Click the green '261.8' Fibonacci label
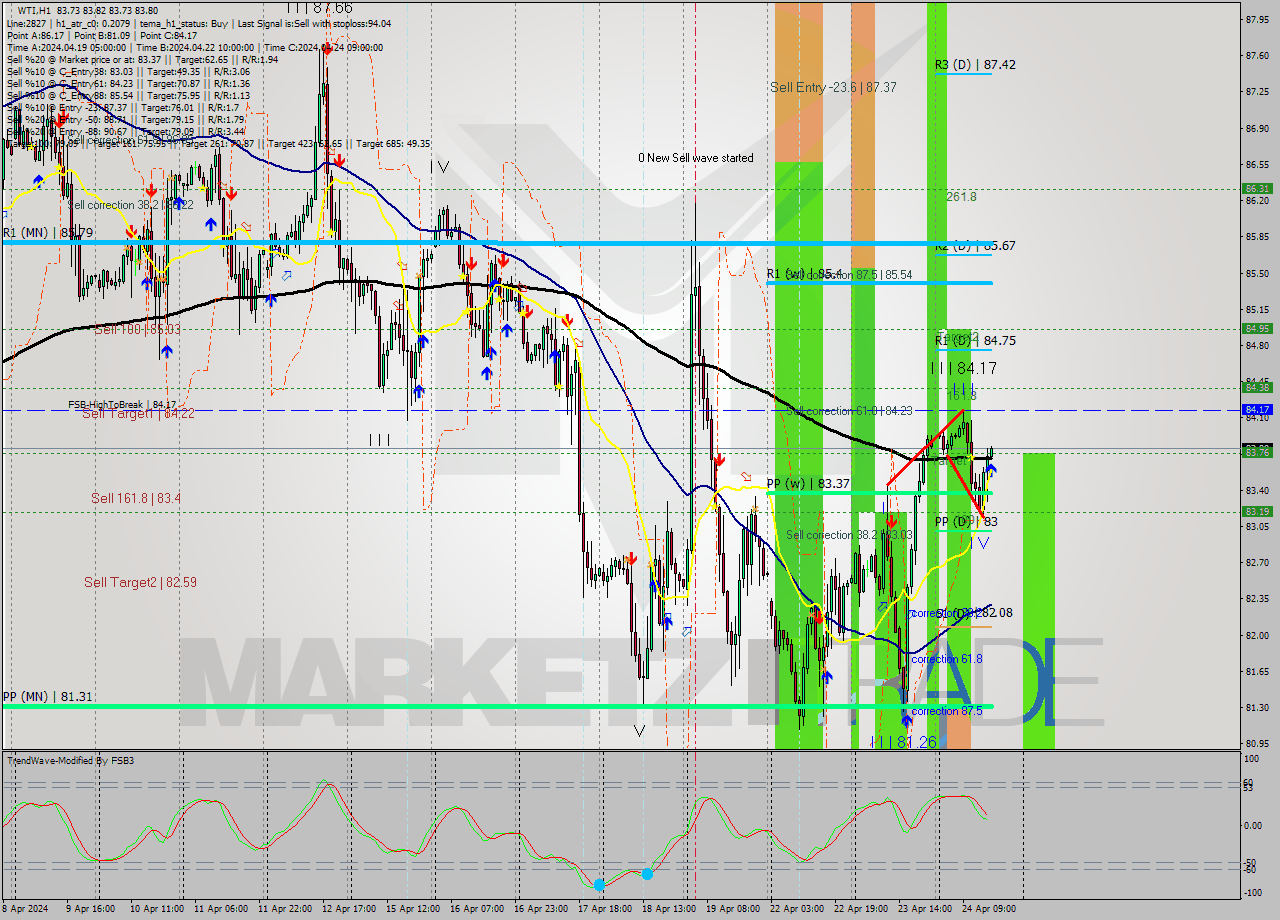 coord(961,197)
